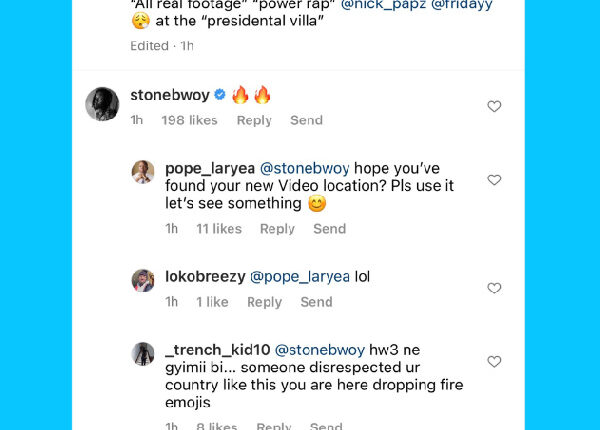Like _trench_kid10's comment heart

(x=494, y=361)
